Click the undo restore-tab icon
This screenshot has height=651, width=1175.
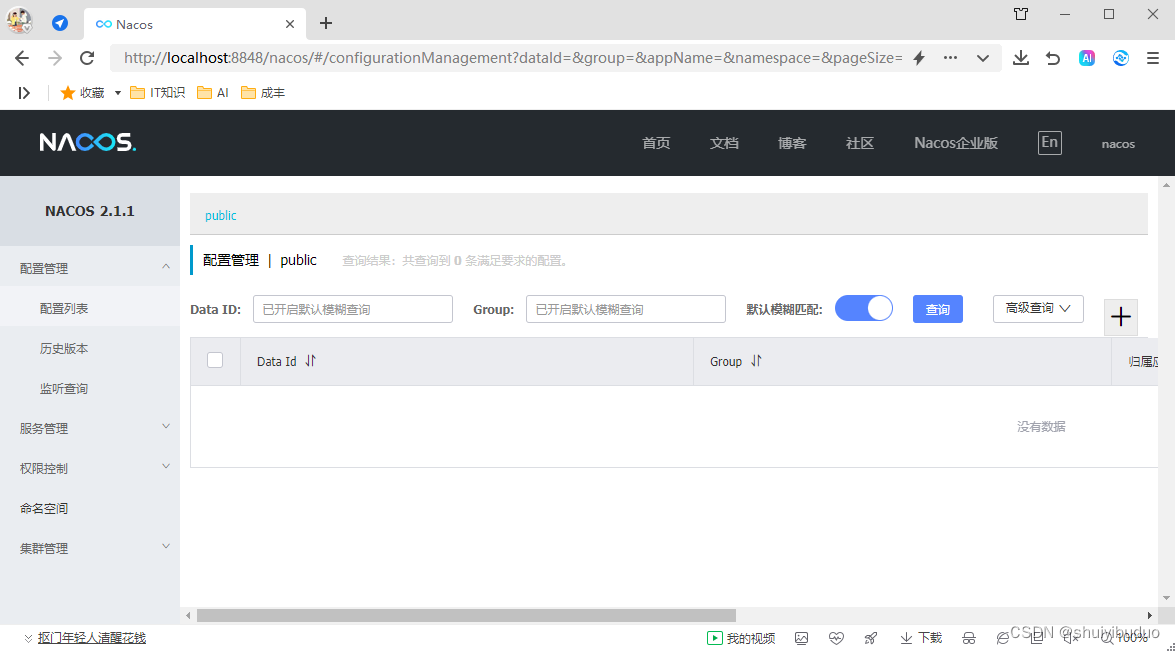click(1053, 58)
